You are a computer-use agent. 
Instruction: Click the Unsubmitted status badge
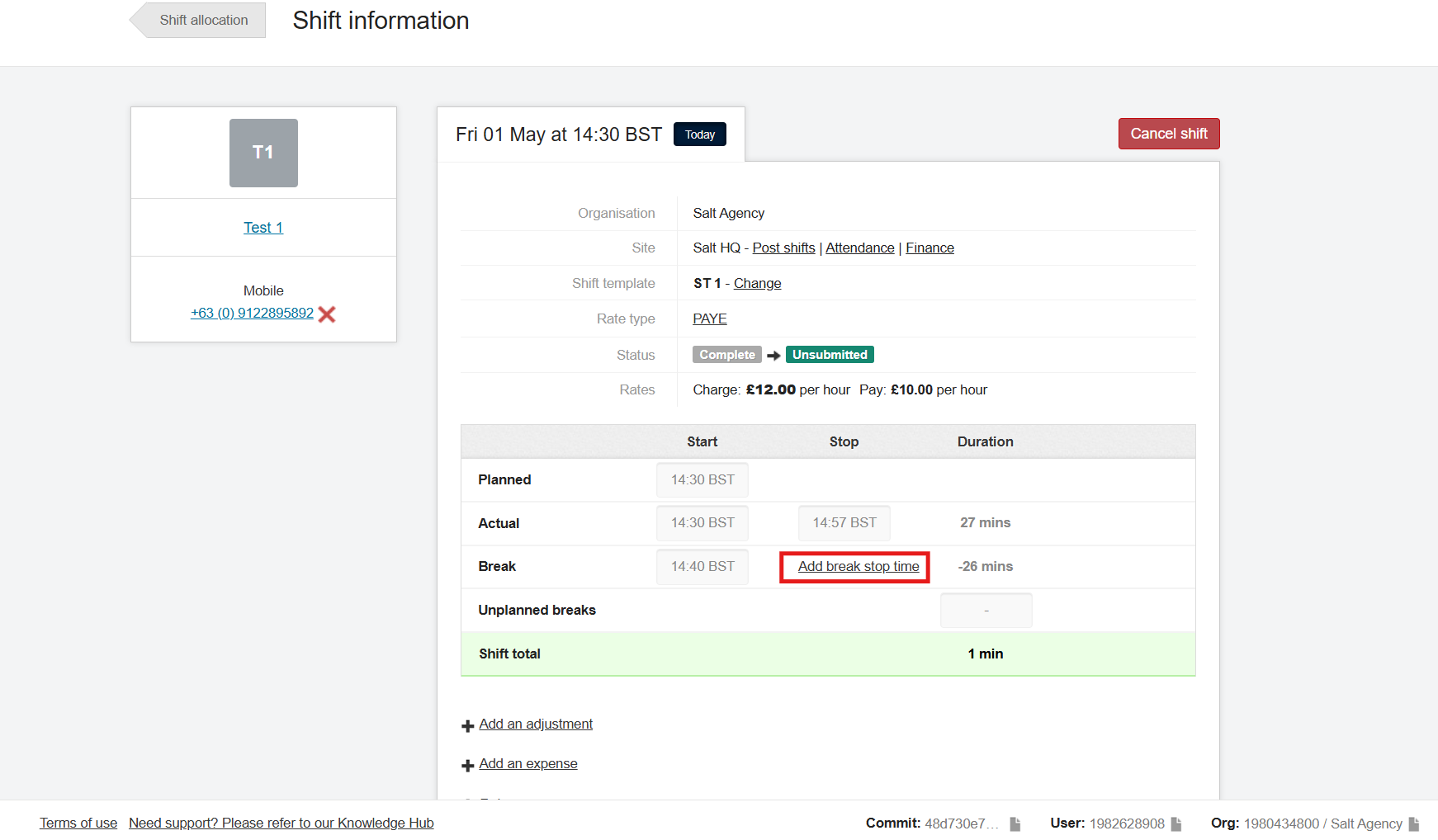(x=830, y=355)
